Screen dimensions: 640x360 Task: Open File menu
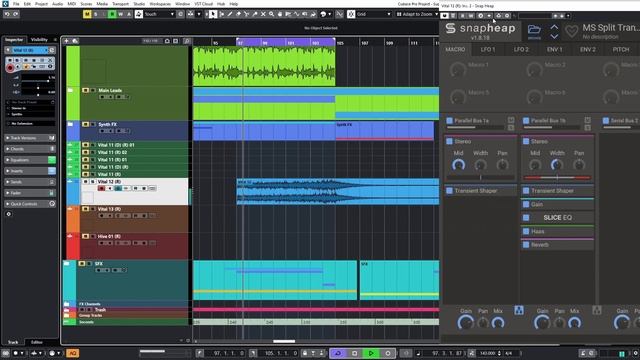point(16,4)
